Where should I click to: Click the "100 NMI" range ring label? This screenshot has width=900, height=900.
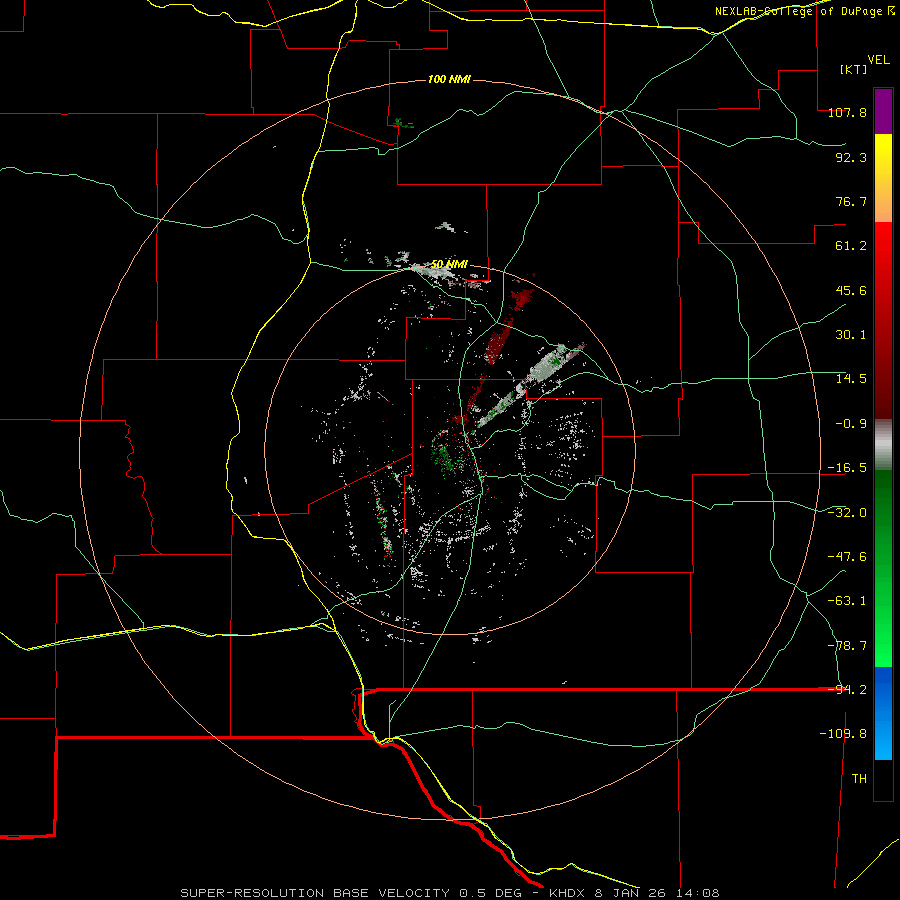(x=449, y=79)
